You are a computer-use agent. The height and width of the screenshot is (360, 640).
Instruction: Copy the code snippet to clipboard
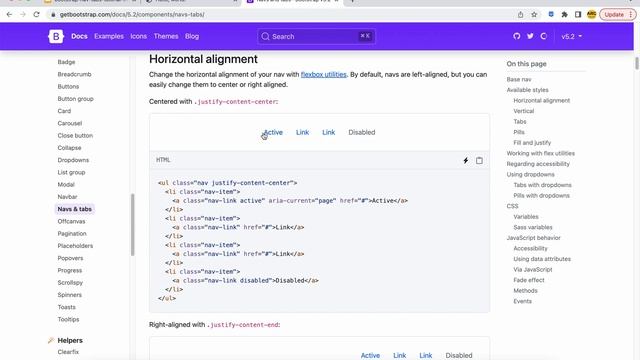coord(479,160)
